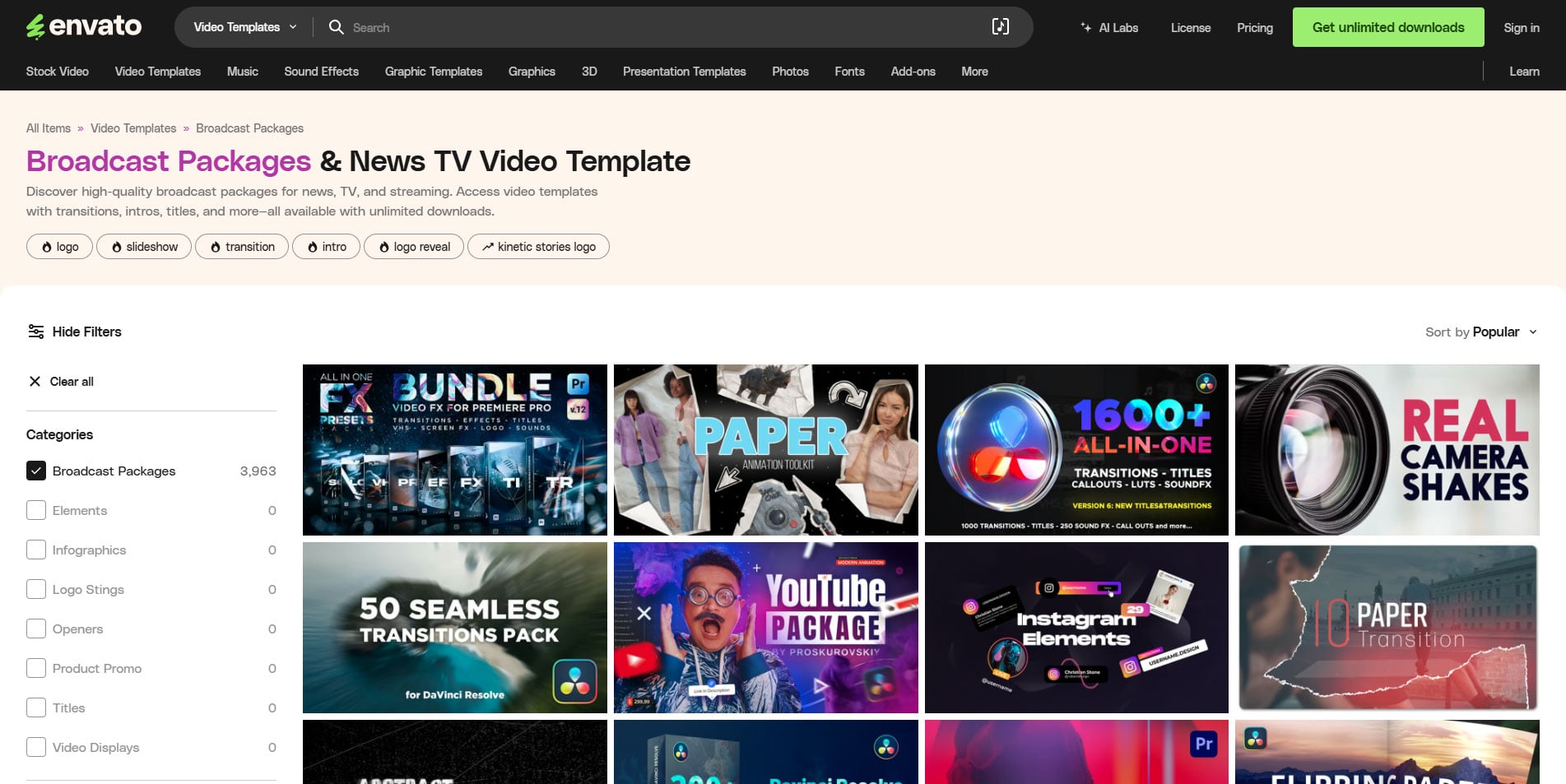
Task: Open the More navigation menu
Action: pyautogui.click(x=974, y=72)
